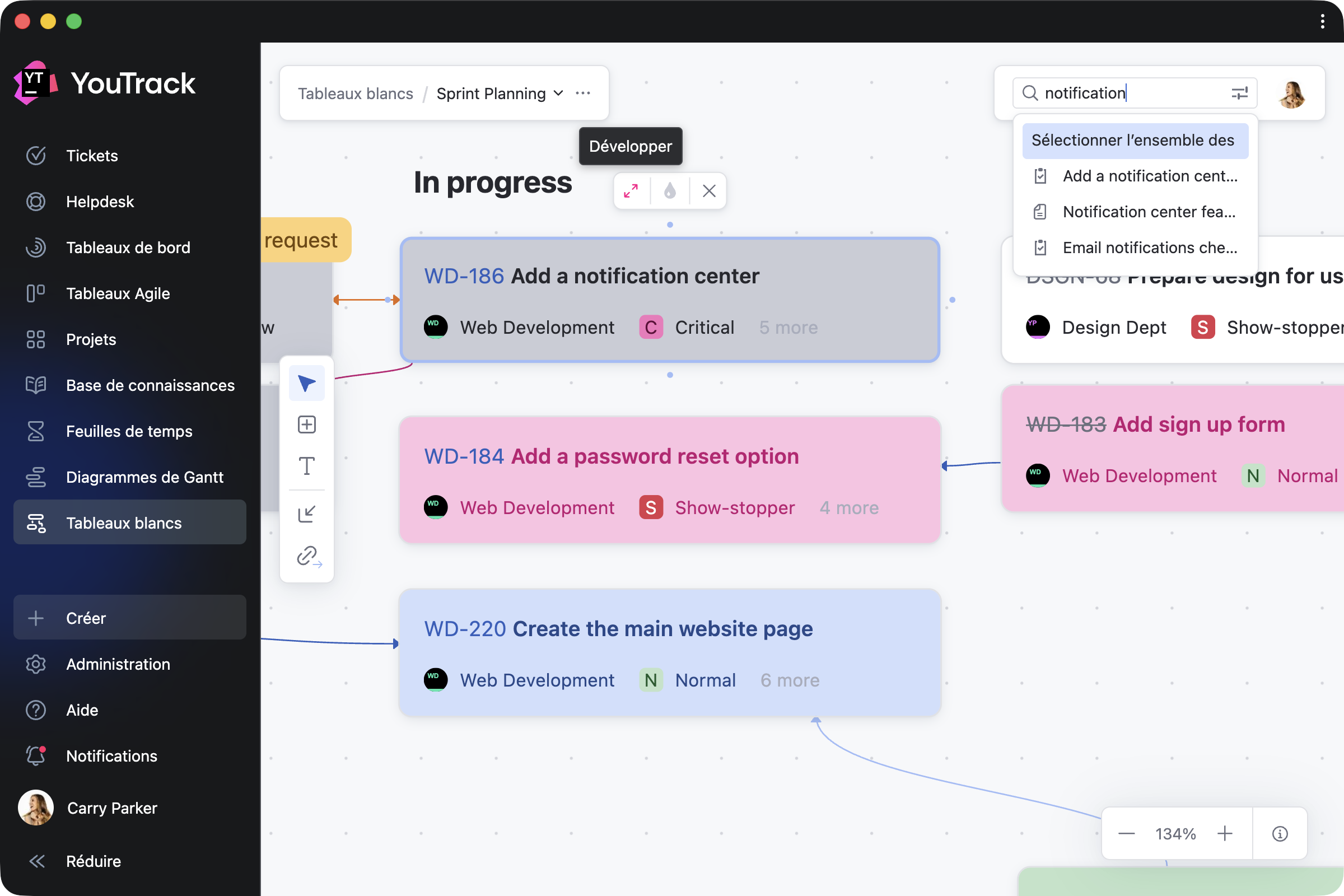
Task: Open the board three-dots menu
Action: point(583,93)
